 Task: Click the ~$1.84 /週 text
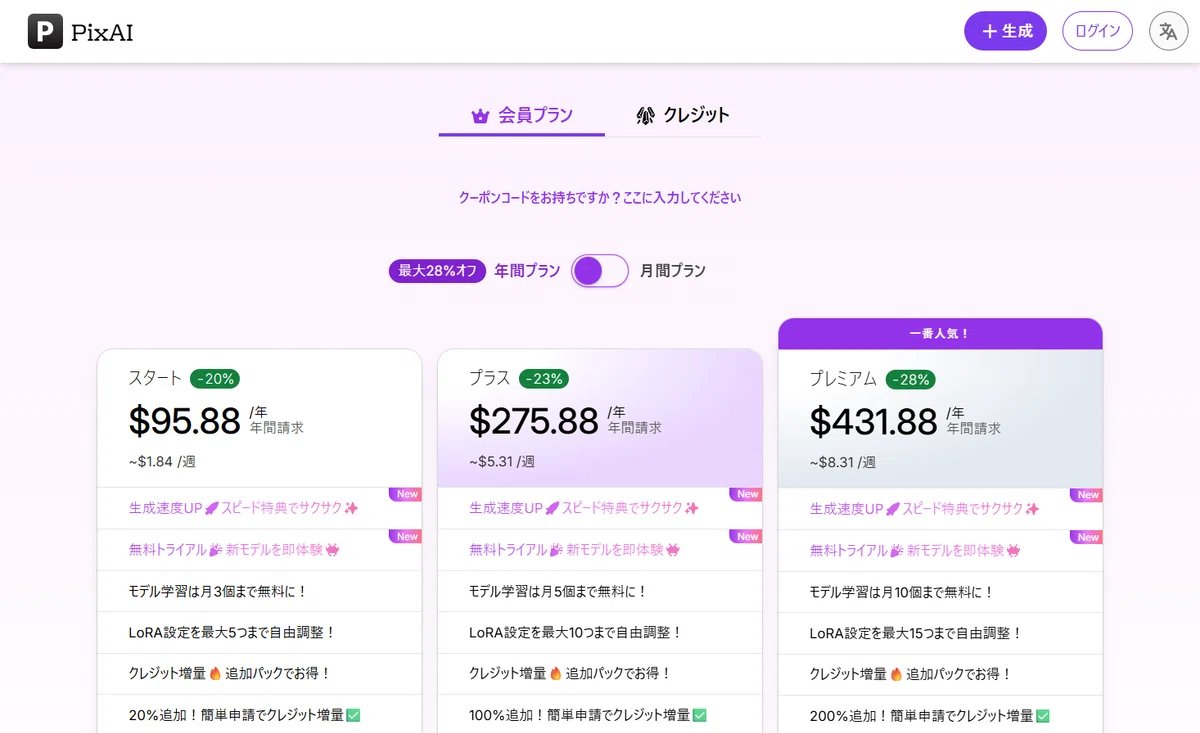tap(162, 462)
